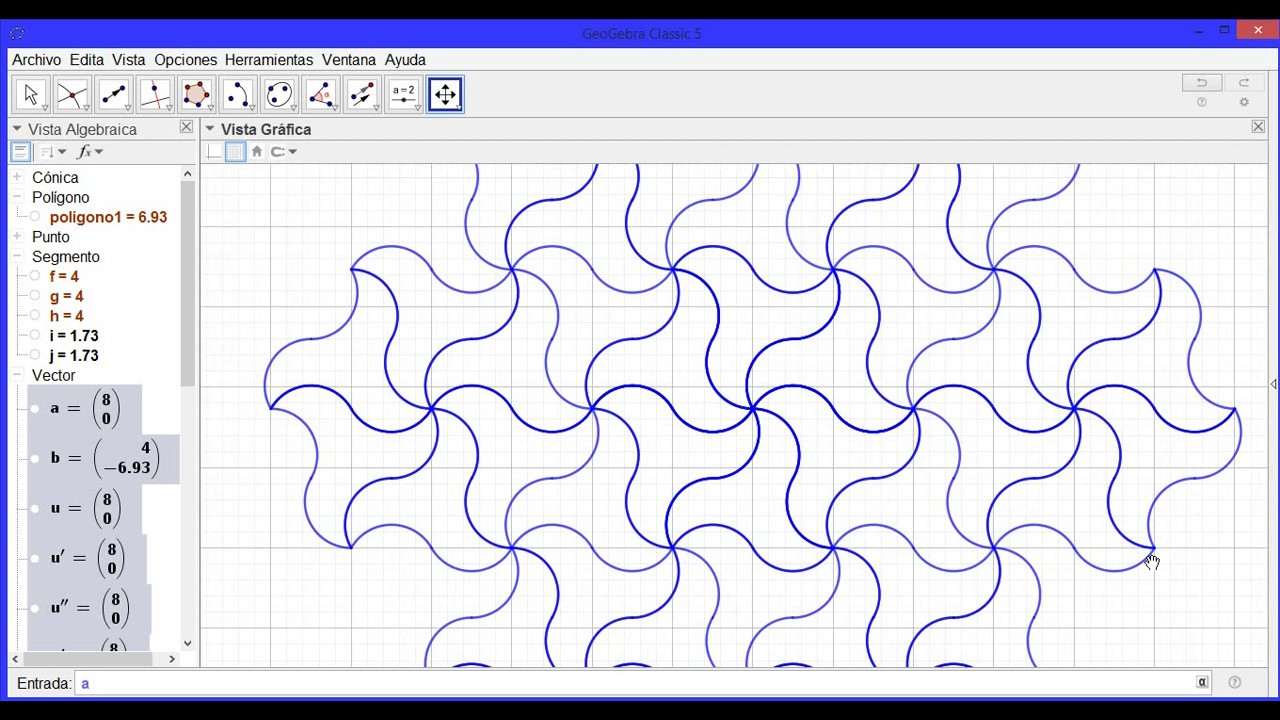Collapse the Segmento tree category
The width and height of the screenshot is (1280, 720).
[x=17, y=257]
